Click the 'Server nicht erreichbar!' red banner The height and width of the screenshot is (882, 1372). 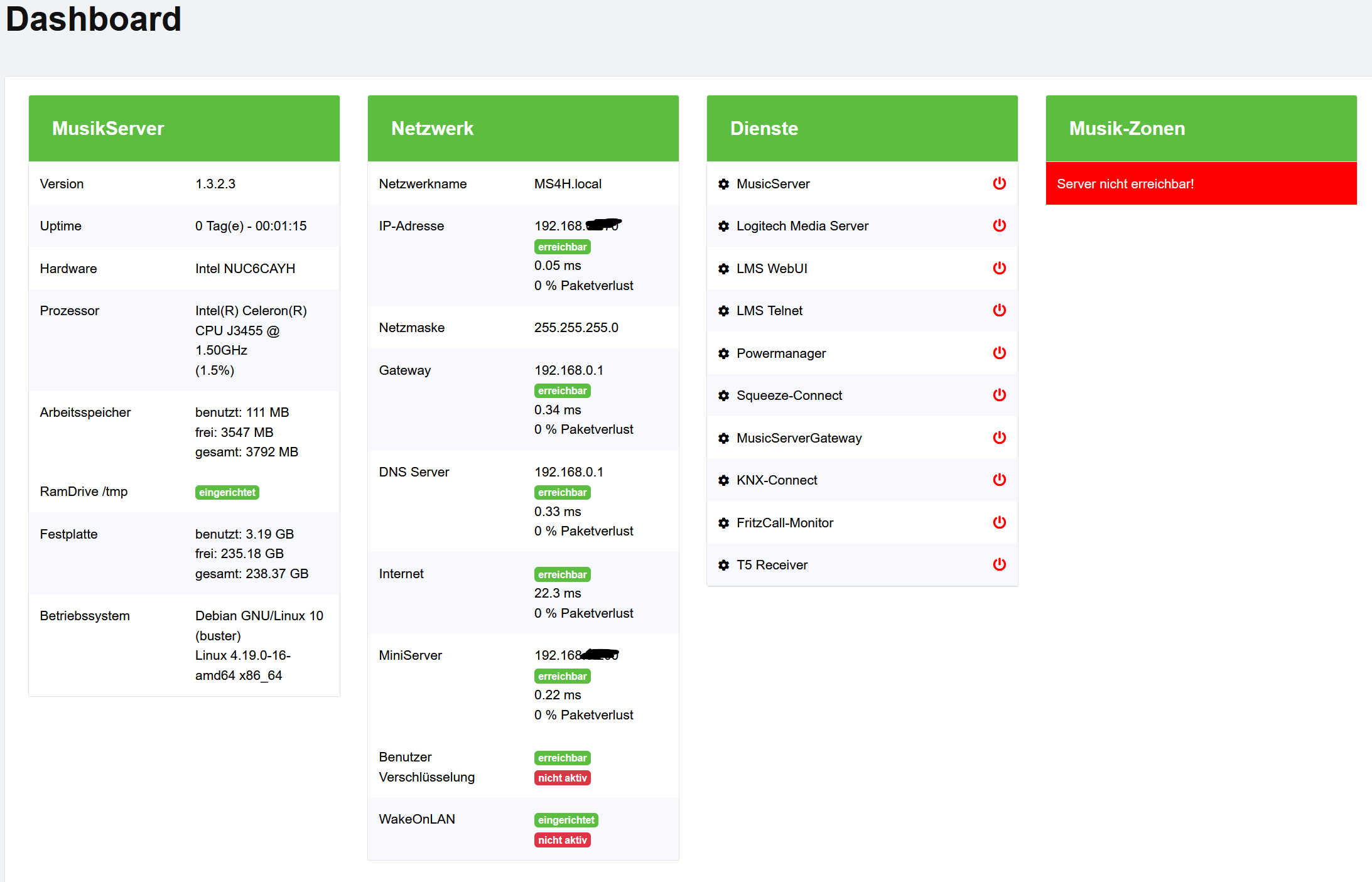[x=1201, y=184]
